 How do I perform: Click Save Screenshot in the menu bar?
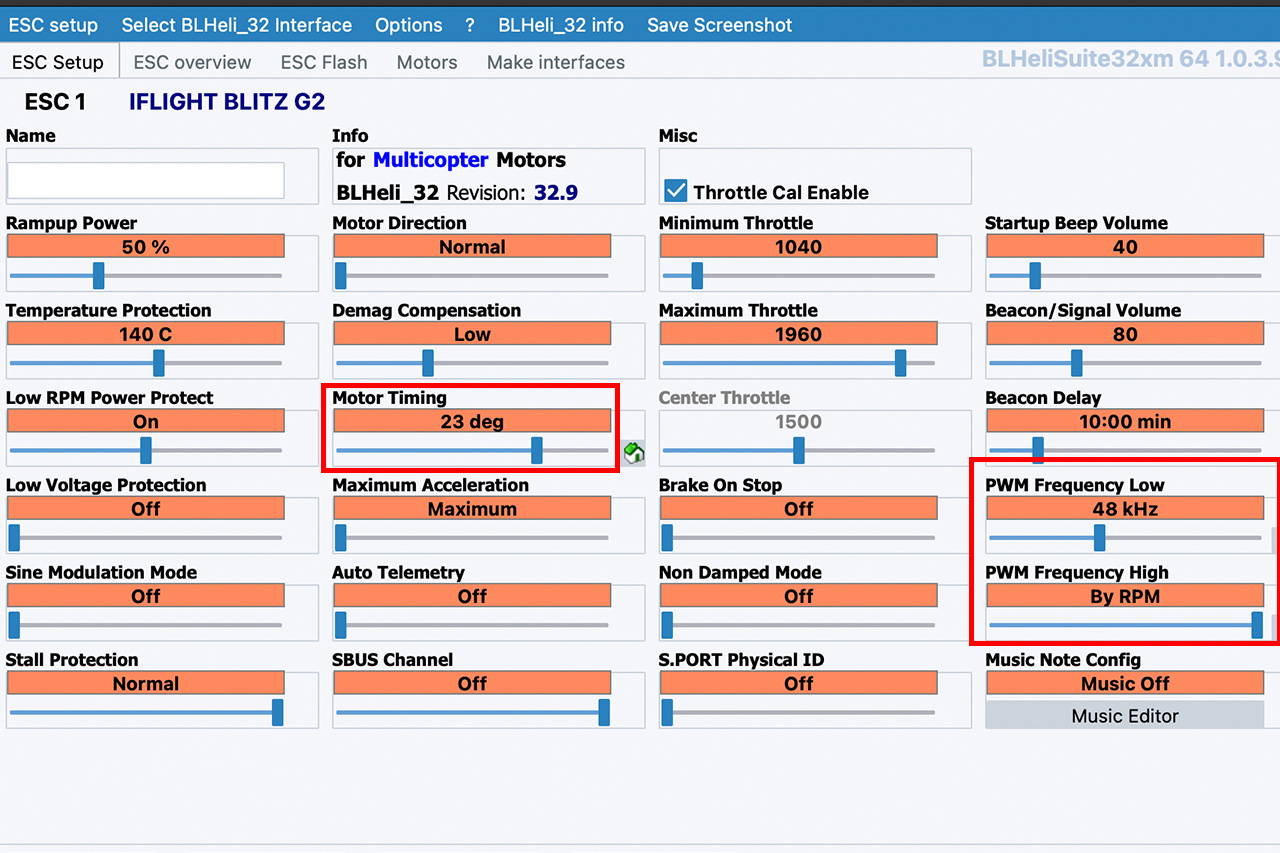click(720, 25)
